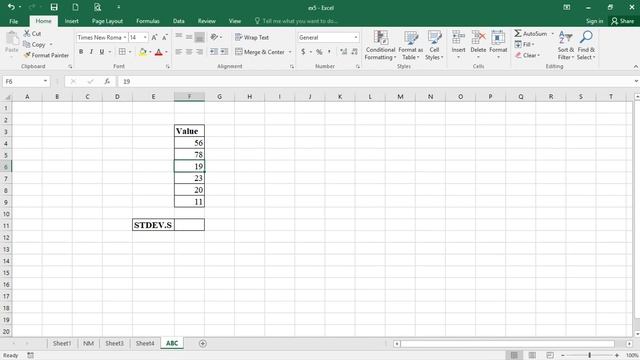Click the Cut icon
The image size is (640, 360).
click(x=32, y=33)
